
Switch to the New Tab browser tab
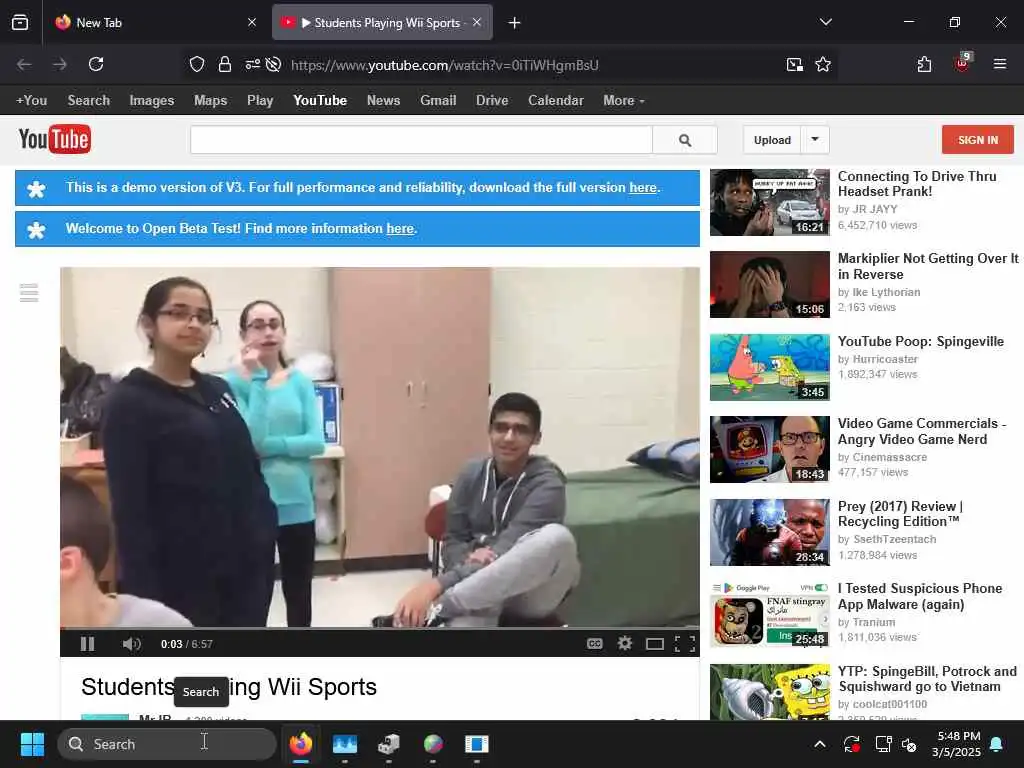[x=155, y=22]
